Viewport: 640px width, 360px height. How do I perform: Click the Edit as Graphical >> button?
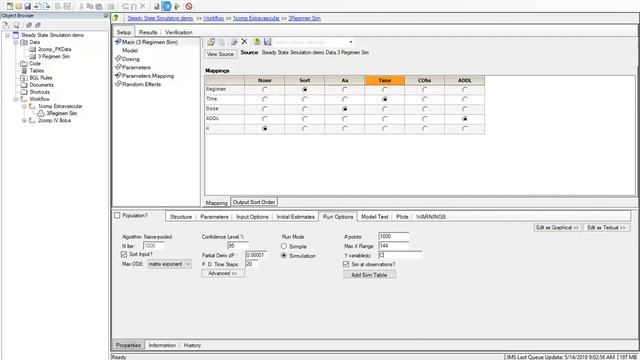pyautogui.click(x=557, y=227)
